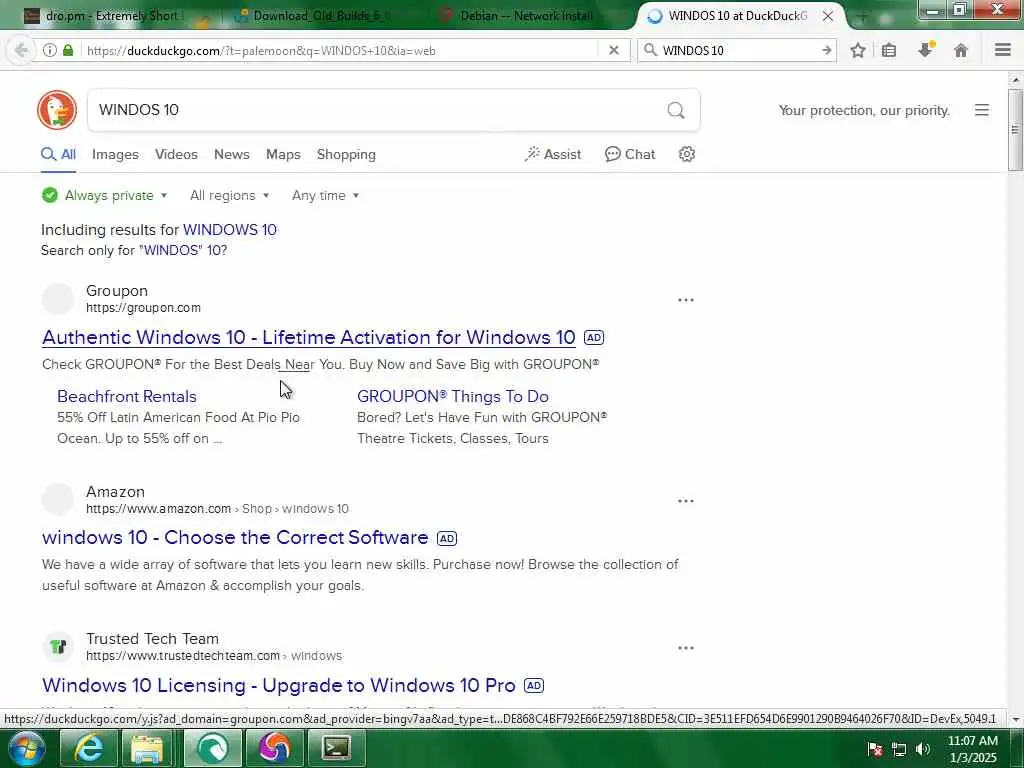1024x768 pixels.
Task: Click the scrollbar down arrow
Action: [1016, 720]
